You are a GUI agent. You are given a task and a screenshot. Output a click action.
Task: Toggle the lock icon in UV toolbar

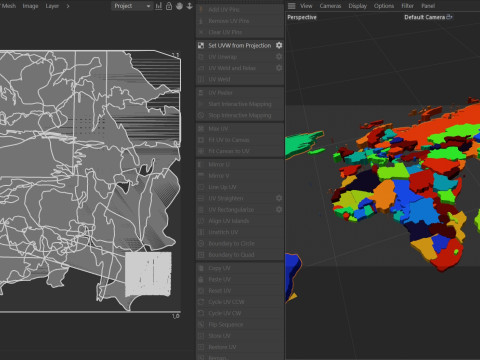click(169, 6)
